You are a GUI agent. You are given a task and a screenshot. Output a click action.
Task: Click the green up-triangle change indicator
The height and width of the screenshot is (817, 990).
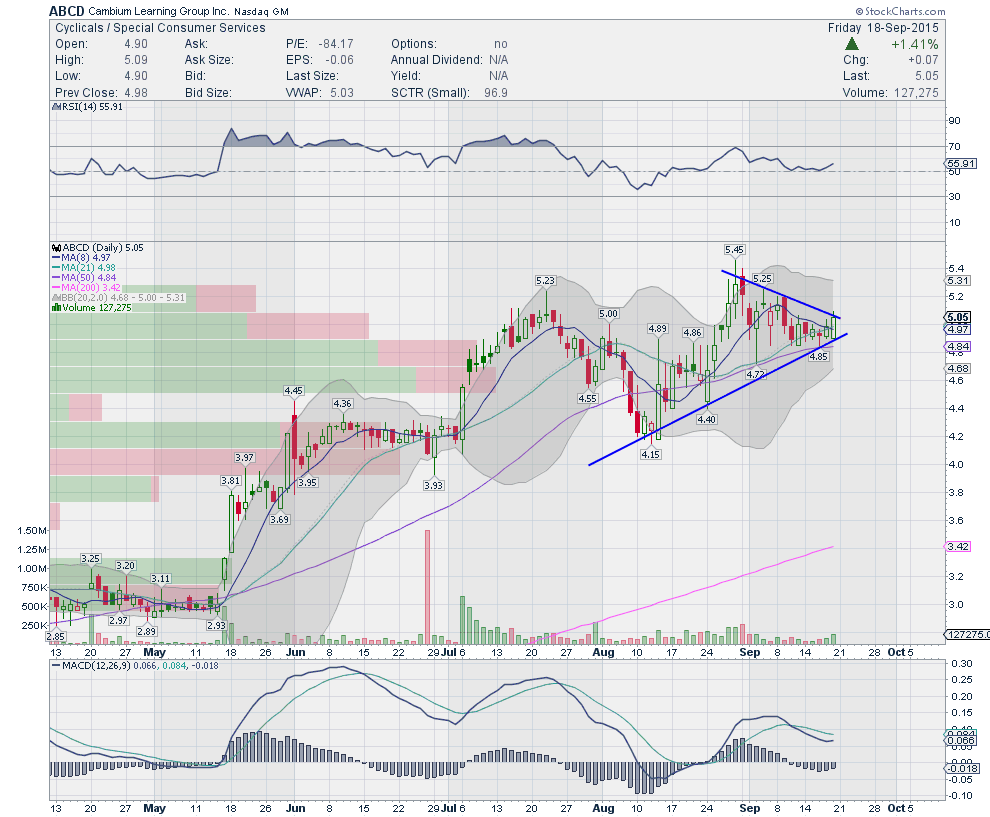tap(852, 44)
